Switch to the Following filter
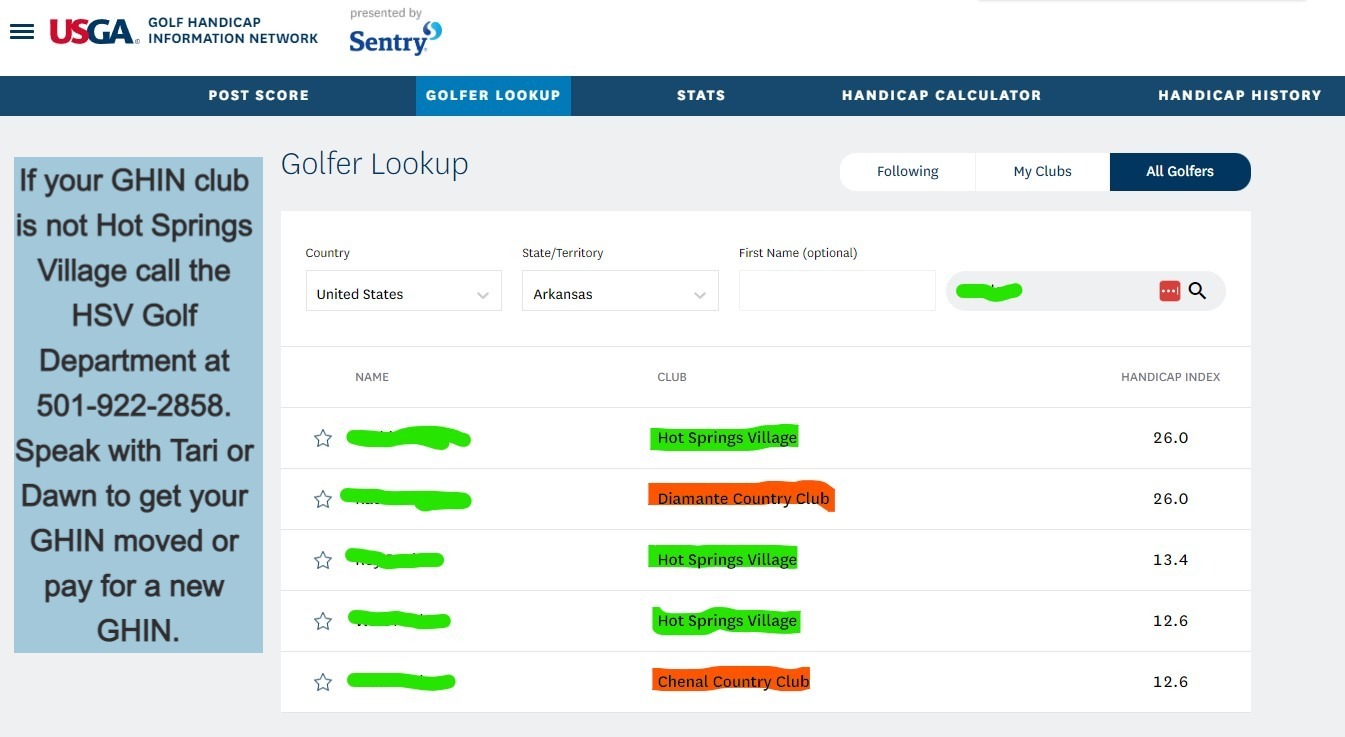This screenshot has height=737, width=1345. 907,171
